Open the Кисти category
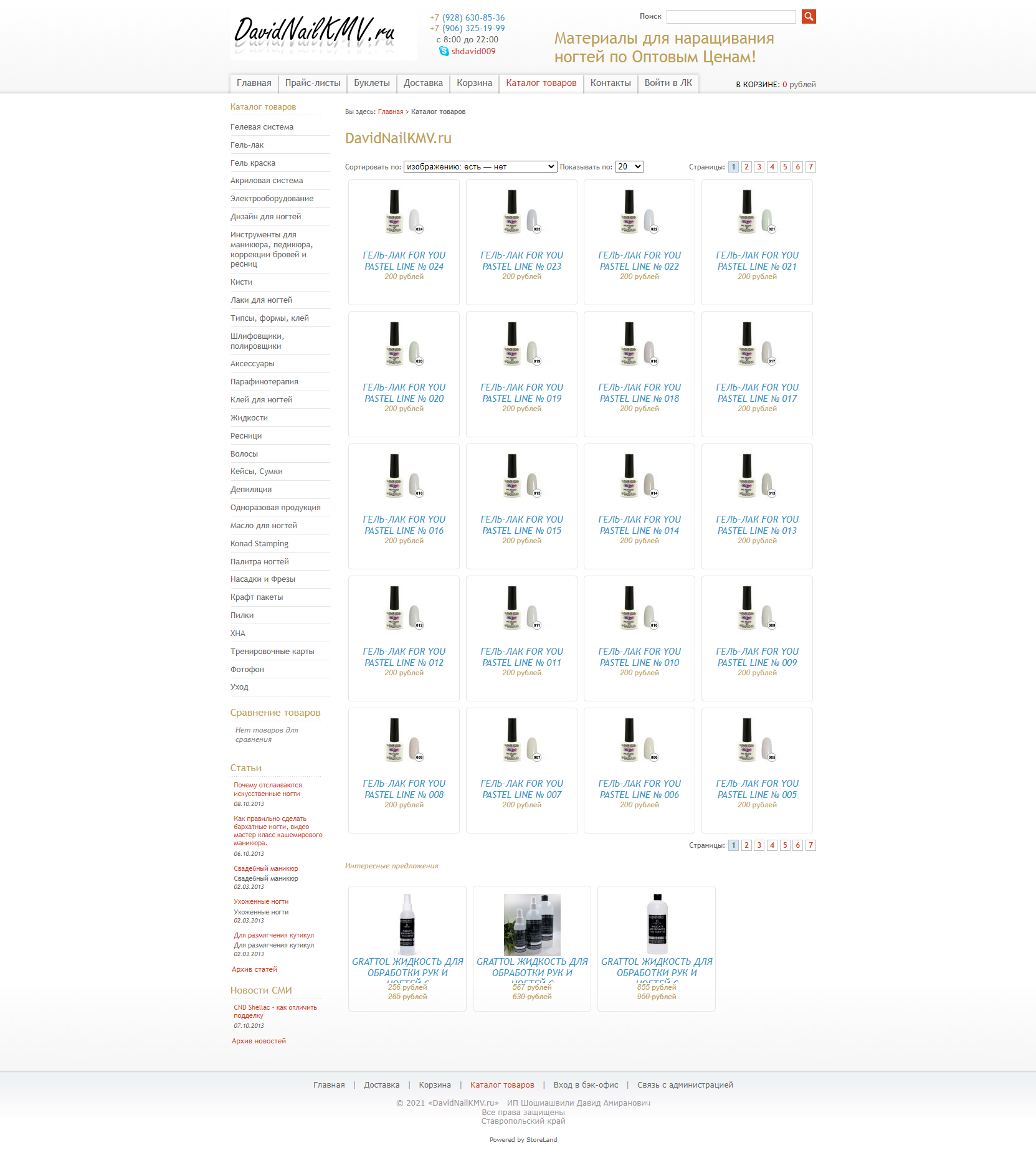This screenshot has height=1158, width=1036. 241,282
